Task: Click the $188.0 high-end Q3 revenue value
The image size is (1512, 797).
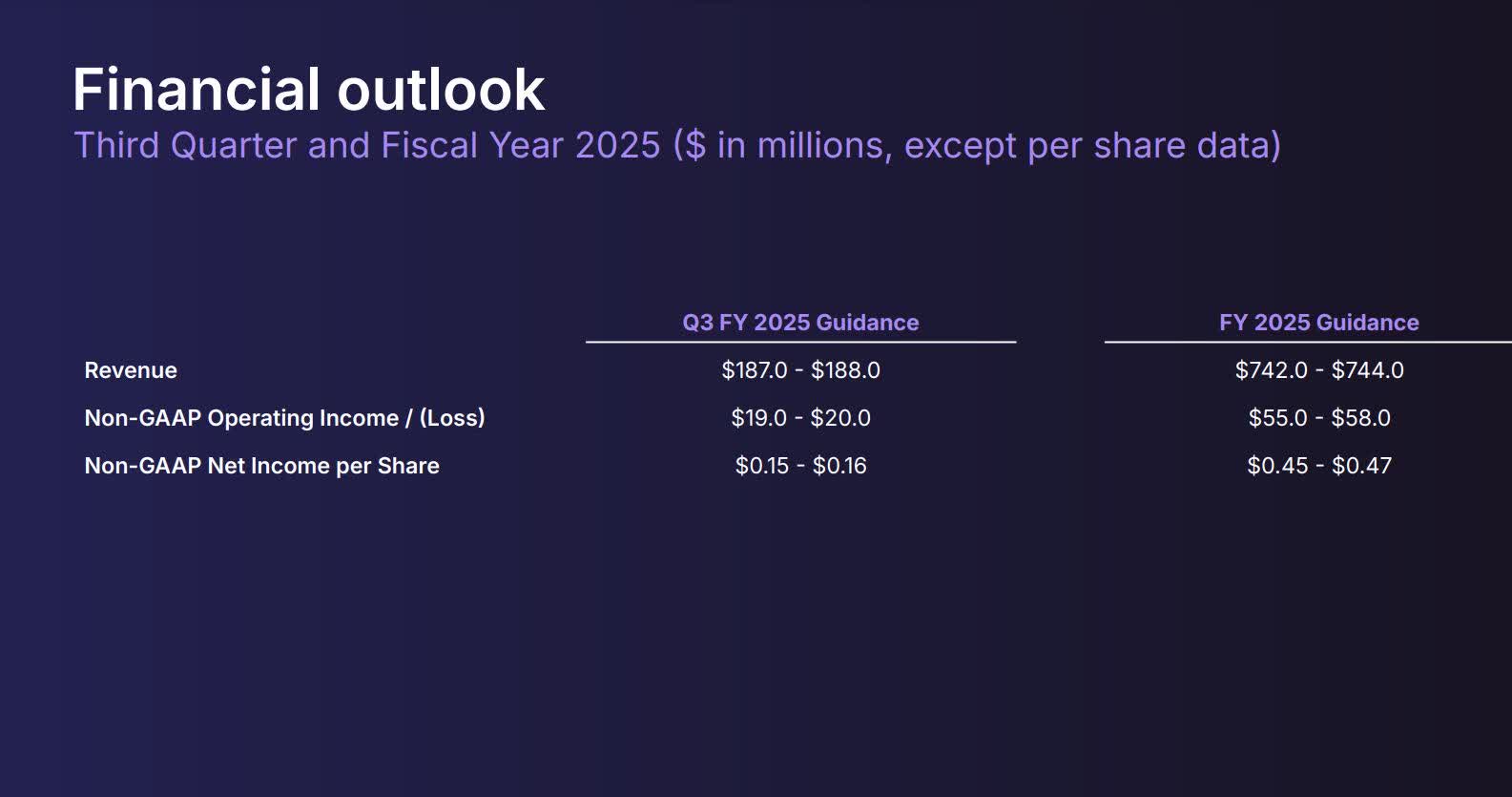Action: (x=845, y=370)
